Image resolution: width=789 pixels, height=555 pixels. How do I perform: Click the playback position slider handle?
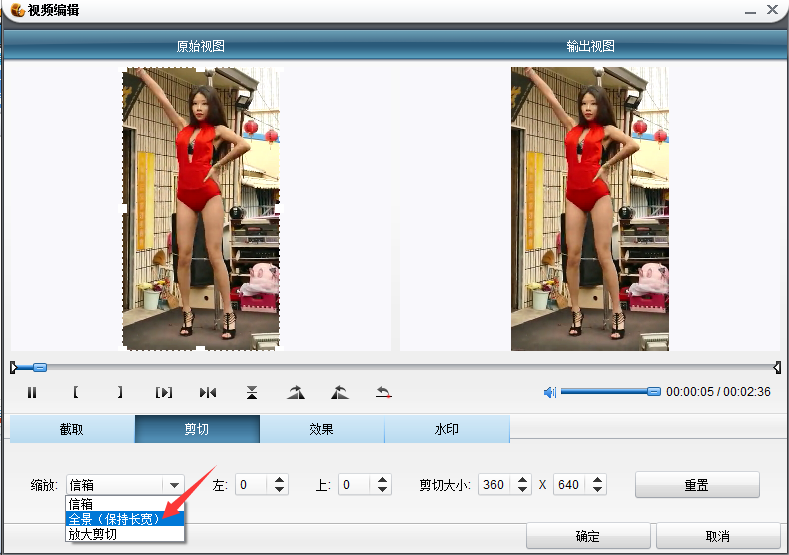40,367
